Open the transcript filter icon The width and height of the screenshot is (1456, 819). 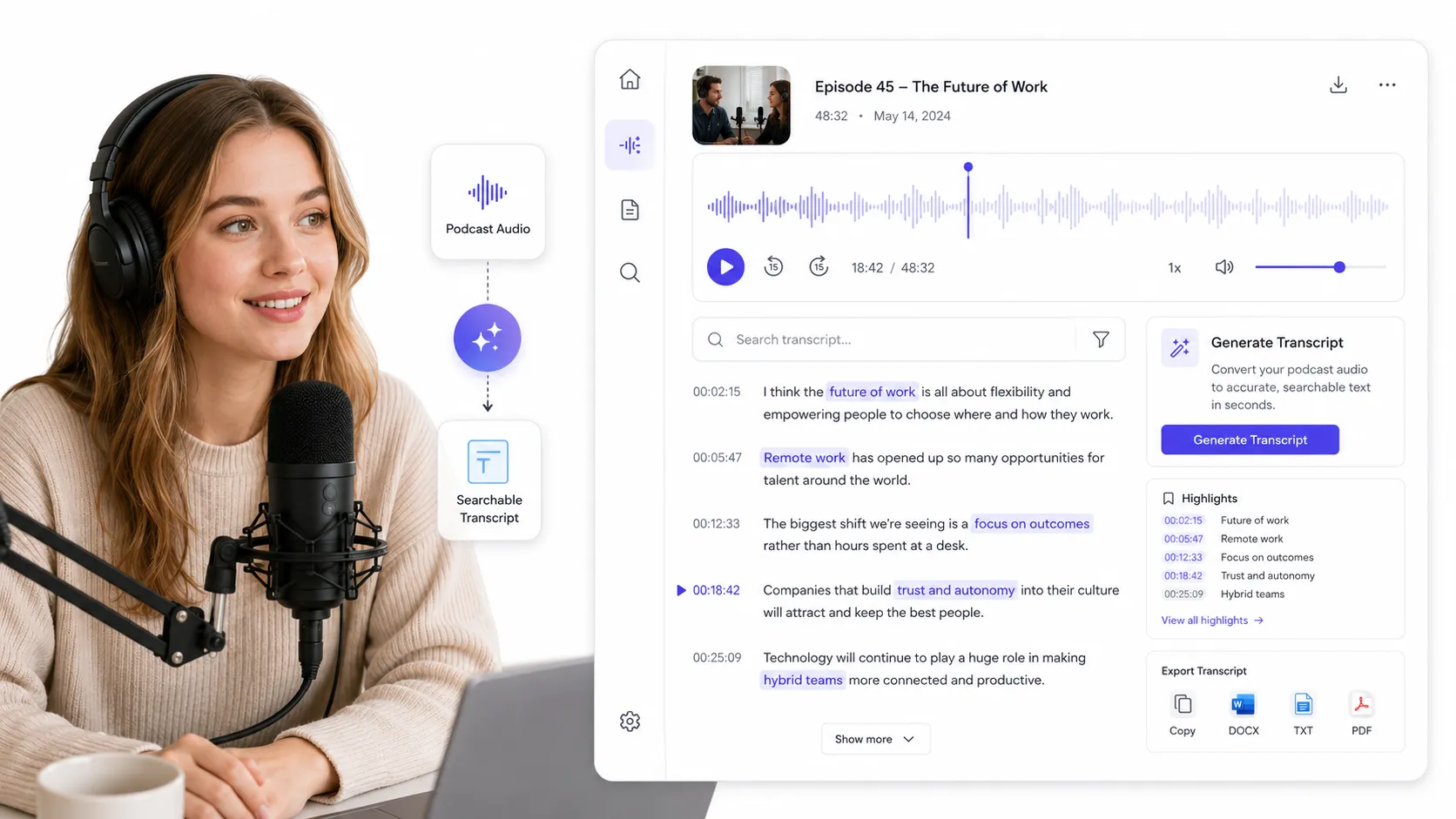(x=1101, y=339)
